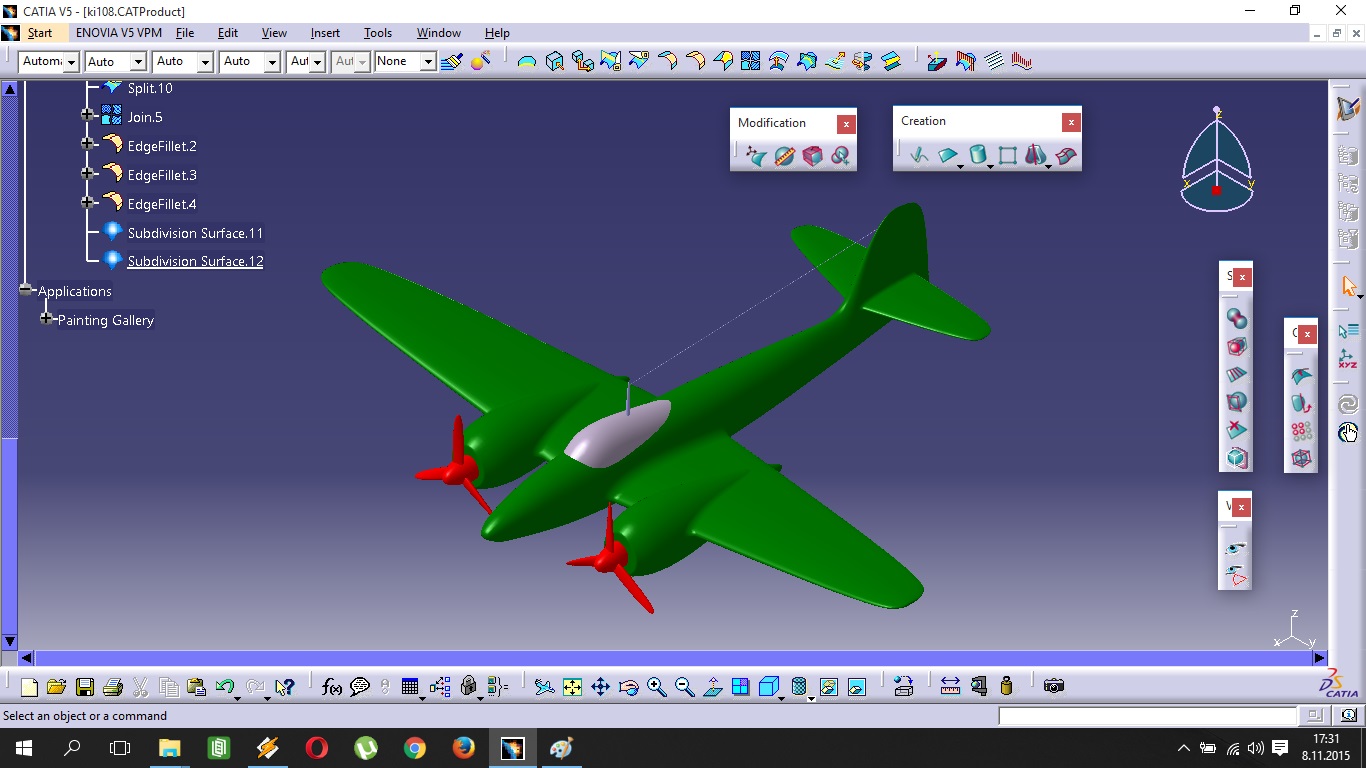This screenshot has height=768, width=1366.
Task: Click the cylinder primitive icon in Creation
Action: tap(978, 155)
